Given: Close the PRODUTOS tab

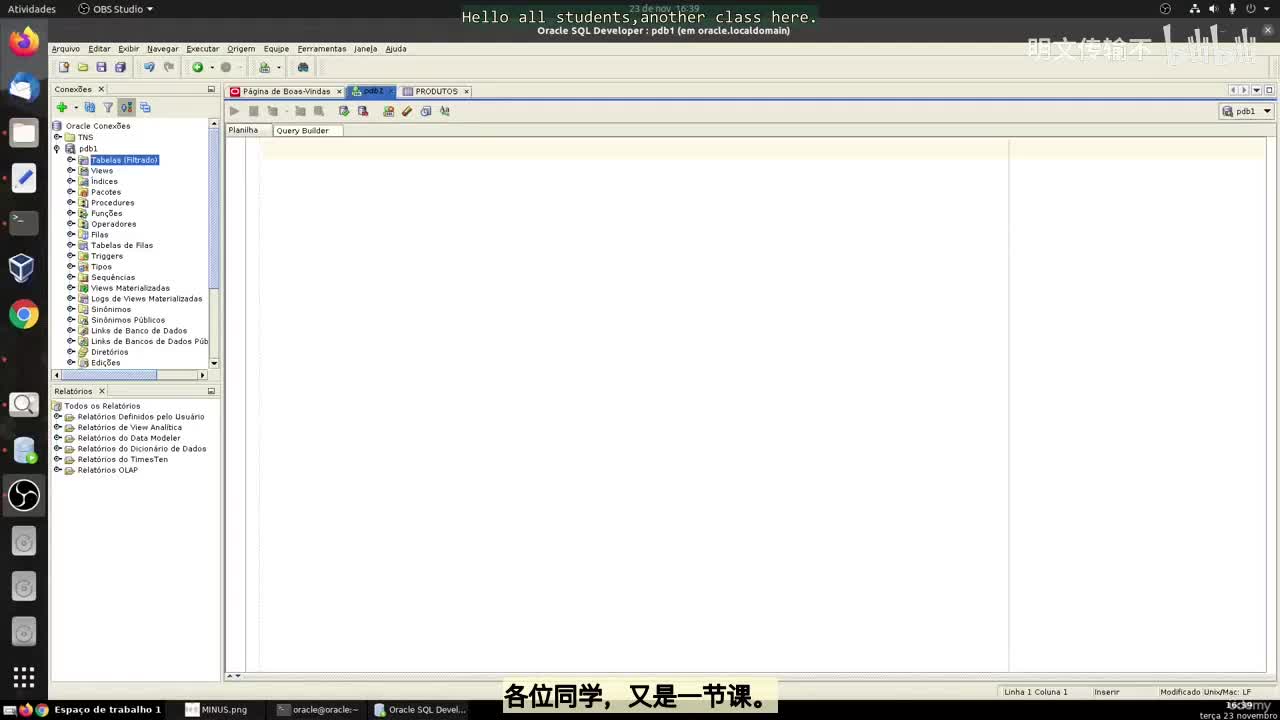Looking at the screenshot, I should pyautogui.click(x=466, y=91).
